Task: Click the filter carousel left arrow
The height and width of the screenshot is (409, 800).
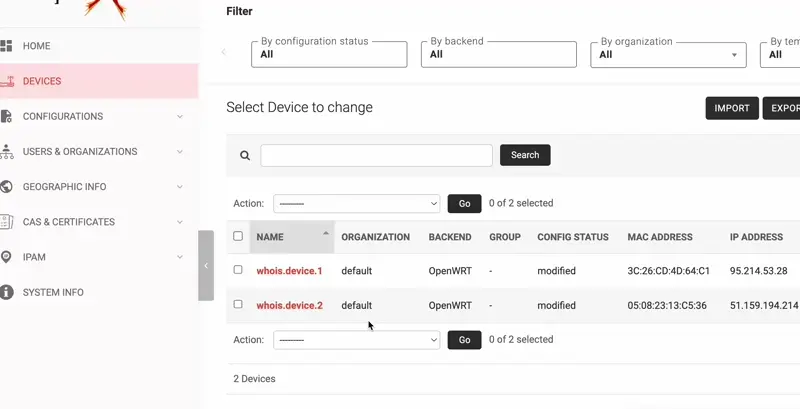Action: tap(223, 52)
